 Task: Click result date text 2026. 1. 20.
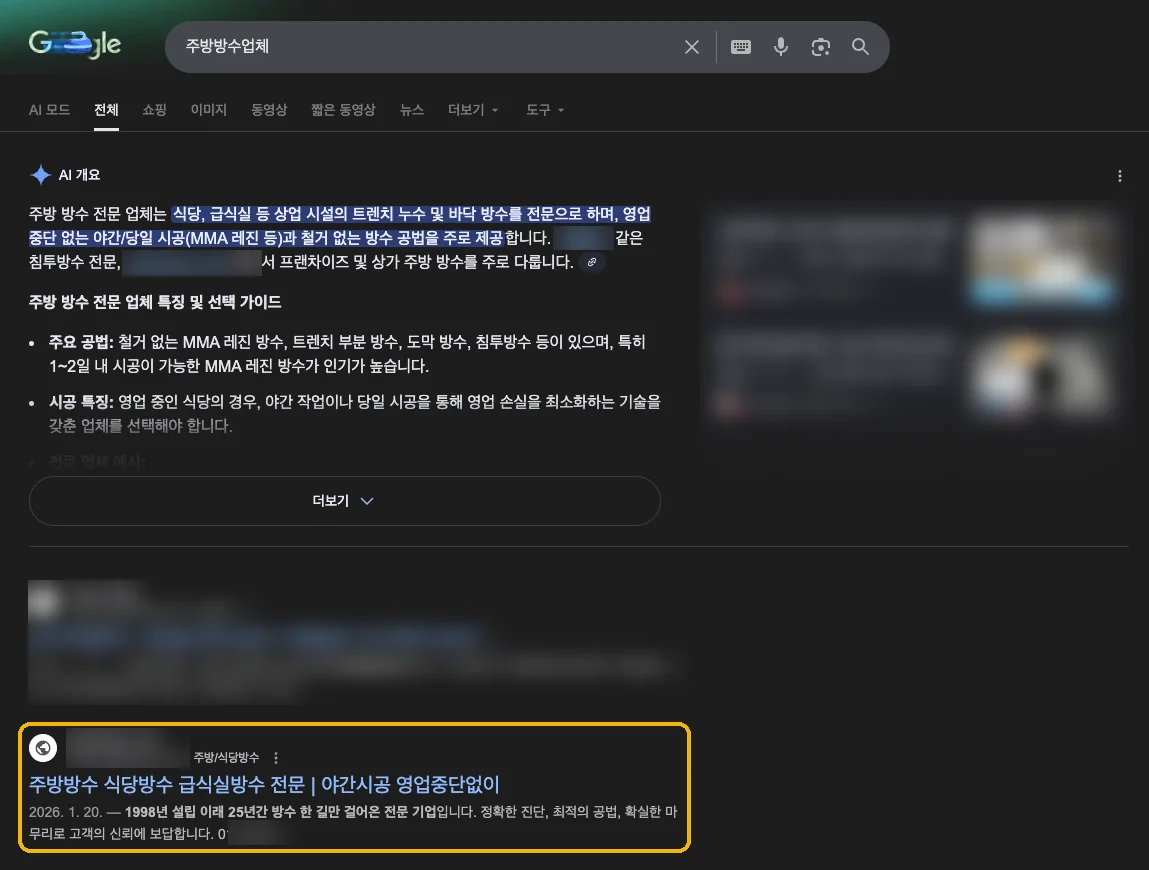65,812
